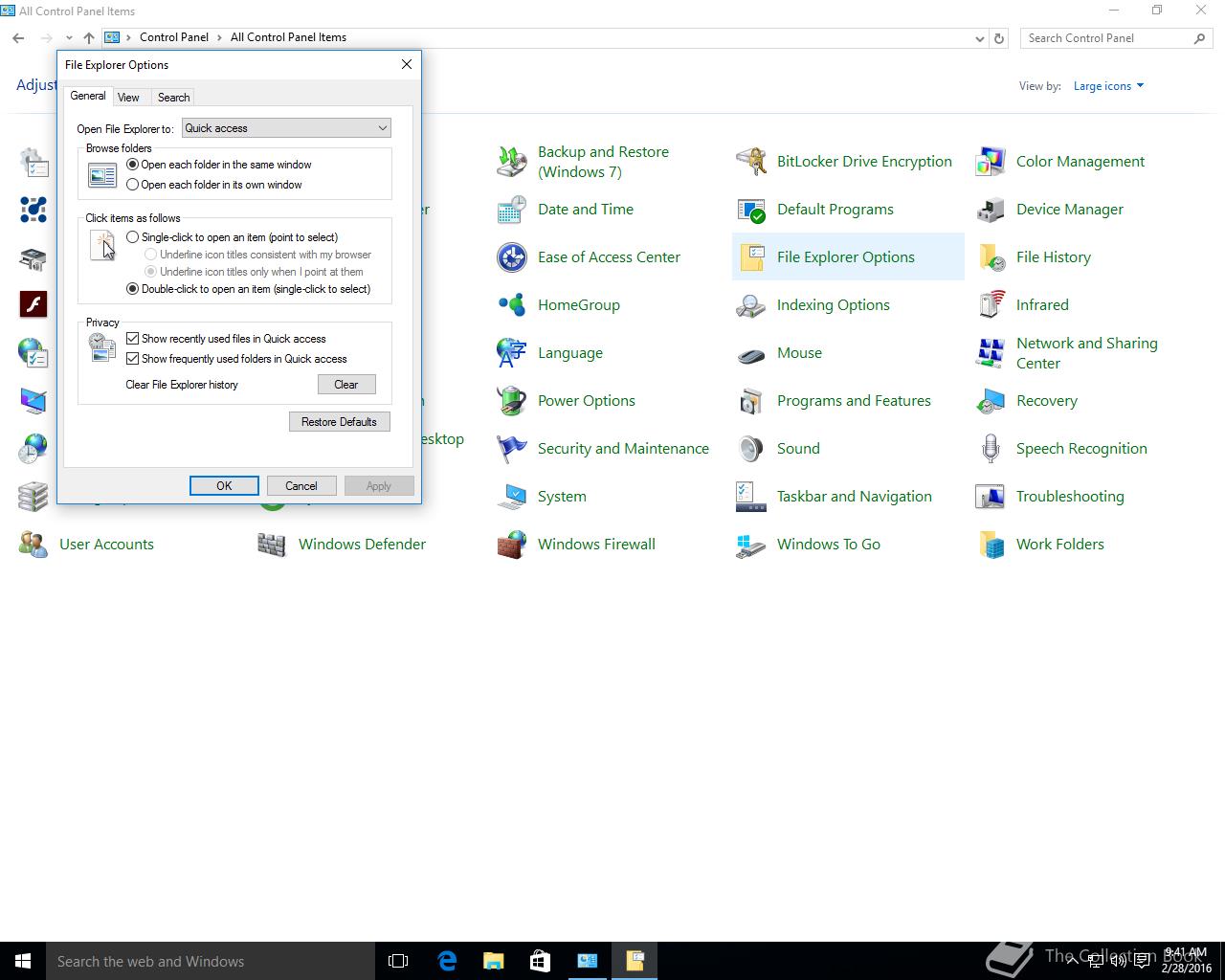1225x980 pixels.
Task: Open Backup and Restore (Windows 7) icon
Action: [x=512, y=162]
